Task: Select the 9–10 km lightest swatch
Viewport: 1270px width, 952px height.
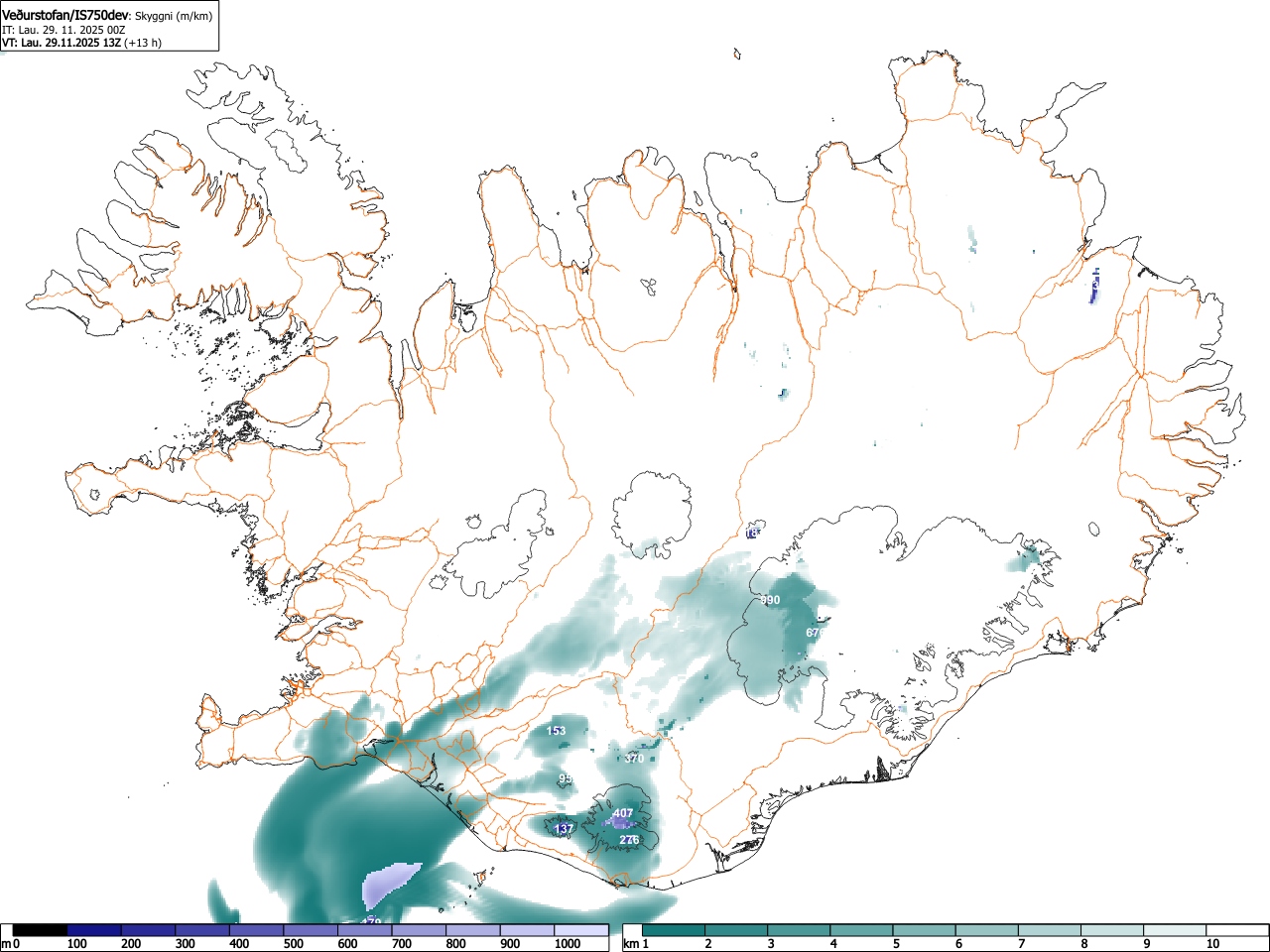Action: click(1176, 930)
